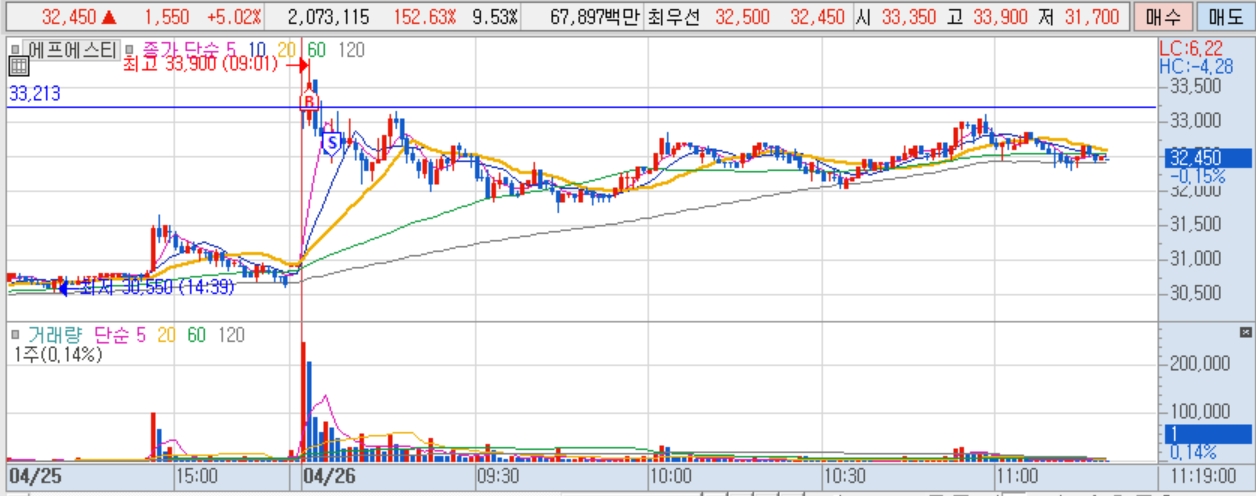Screen dimensions: 1256x496
Task: Select the volume moving average 20 label
Action: (x=166, y=335)
